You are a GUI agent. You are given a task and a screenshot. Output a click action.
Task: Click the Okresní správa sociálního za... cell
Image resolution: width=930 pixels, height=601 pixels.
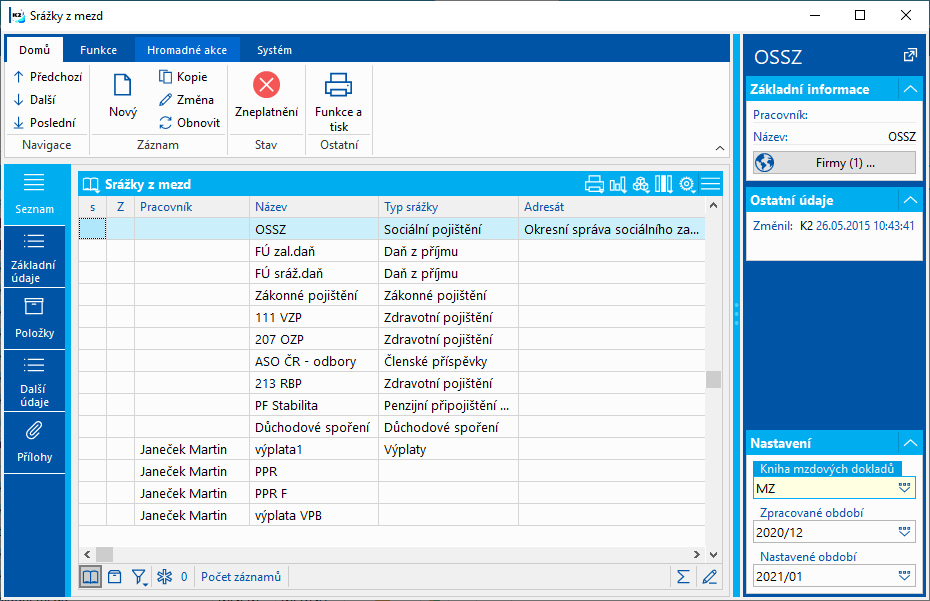(x=612, y=229)
